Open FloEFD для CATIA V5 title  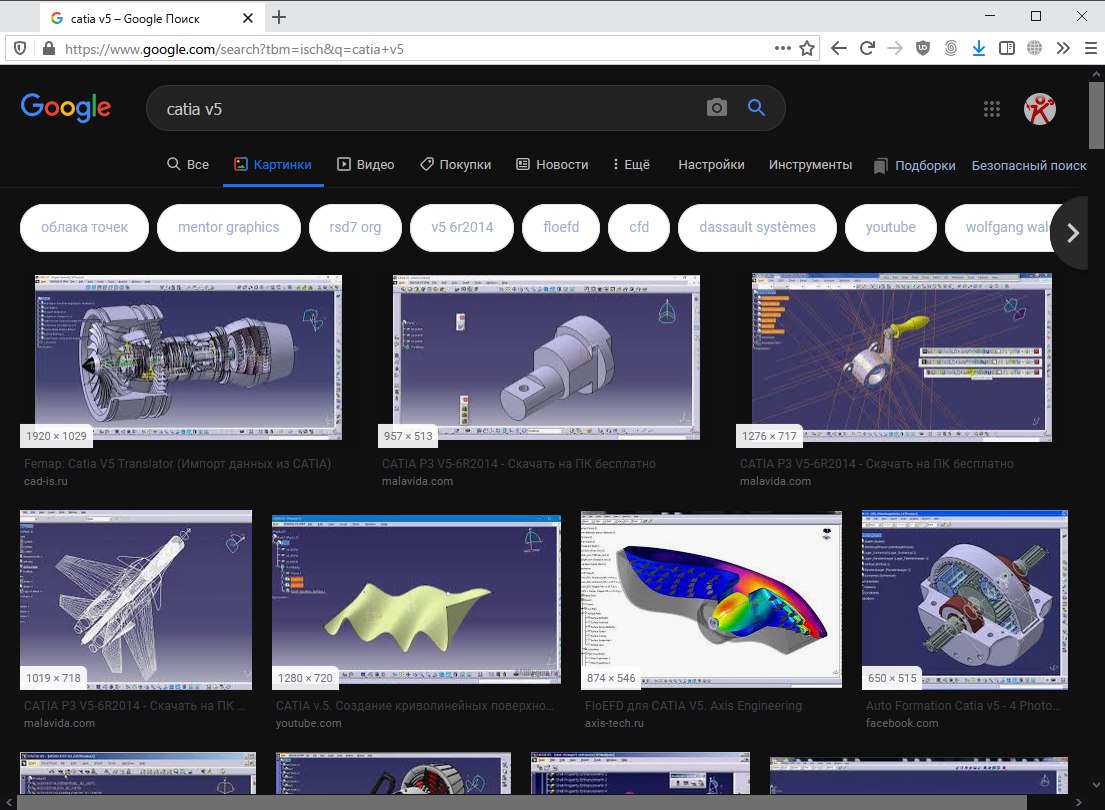[x=693, y=706]
